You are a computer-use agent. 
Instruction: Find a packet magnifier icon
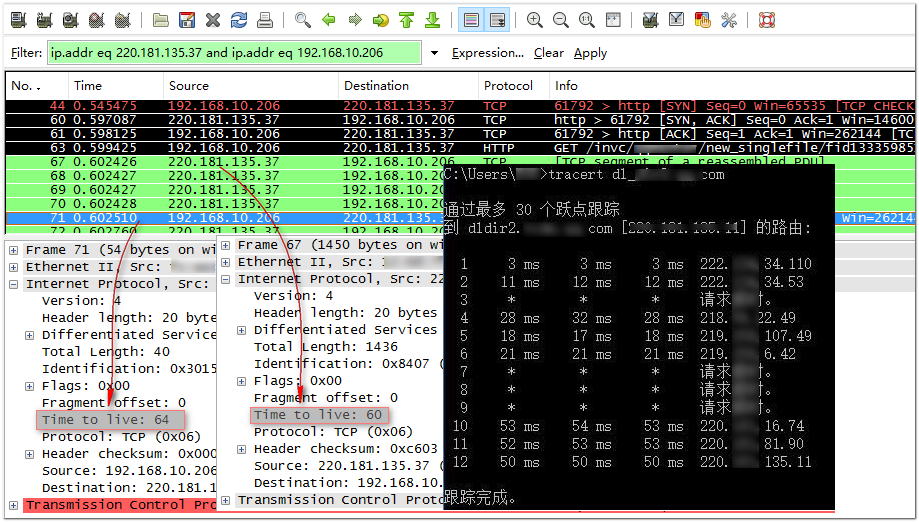pyautogui.click(x=302, y=21)
